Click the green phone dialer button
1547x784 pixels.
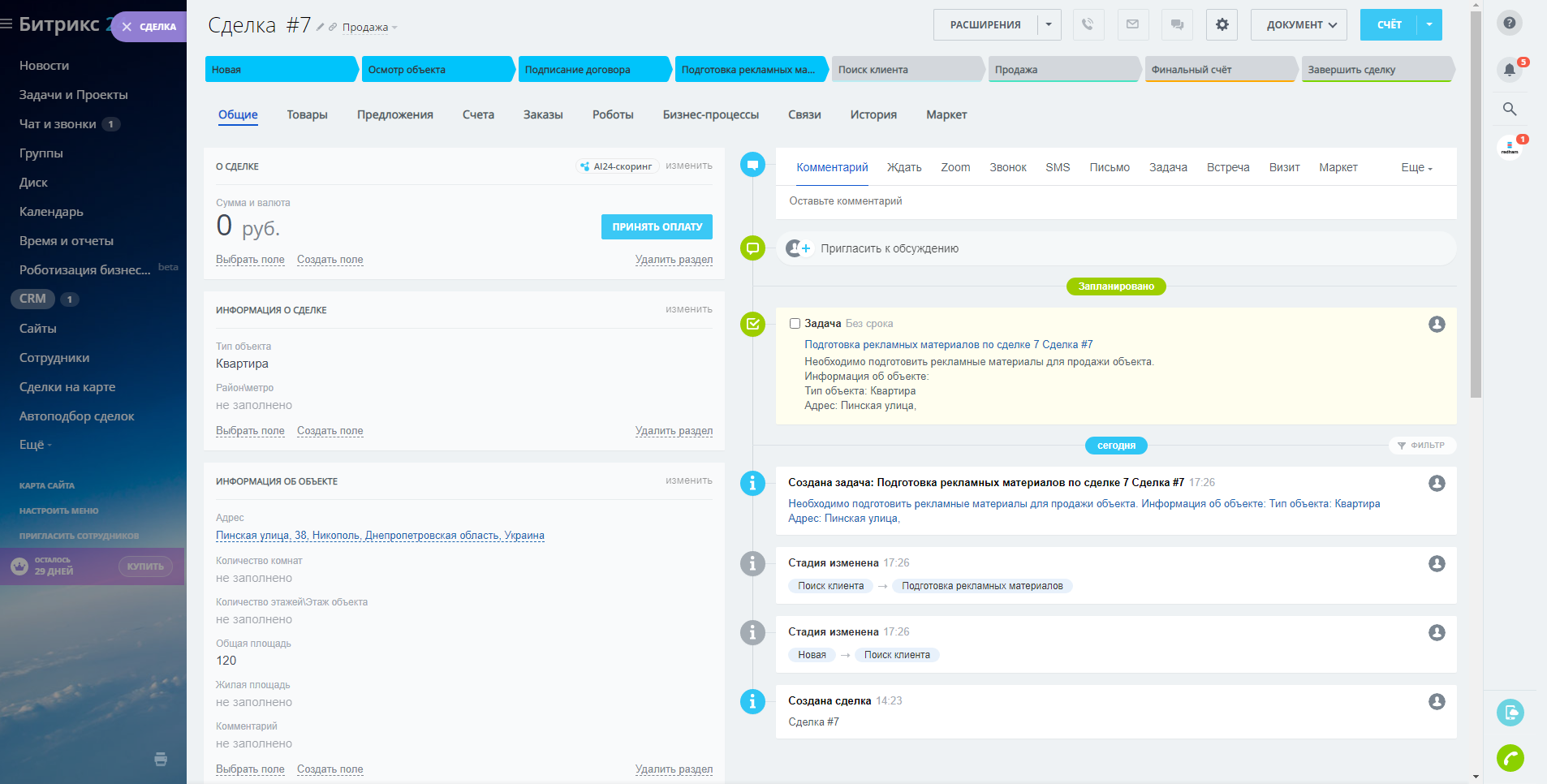coord(1510,758)
